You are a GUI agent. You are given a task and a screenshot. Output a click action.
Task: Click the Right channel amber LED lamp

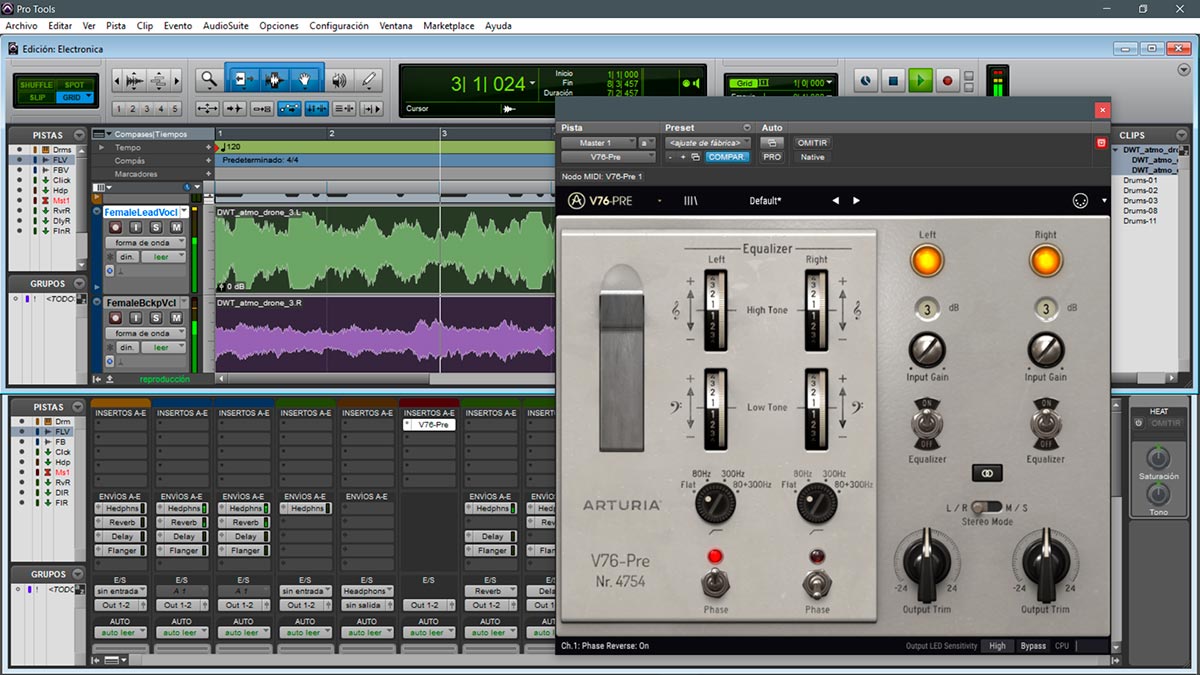click(1046, 261)
